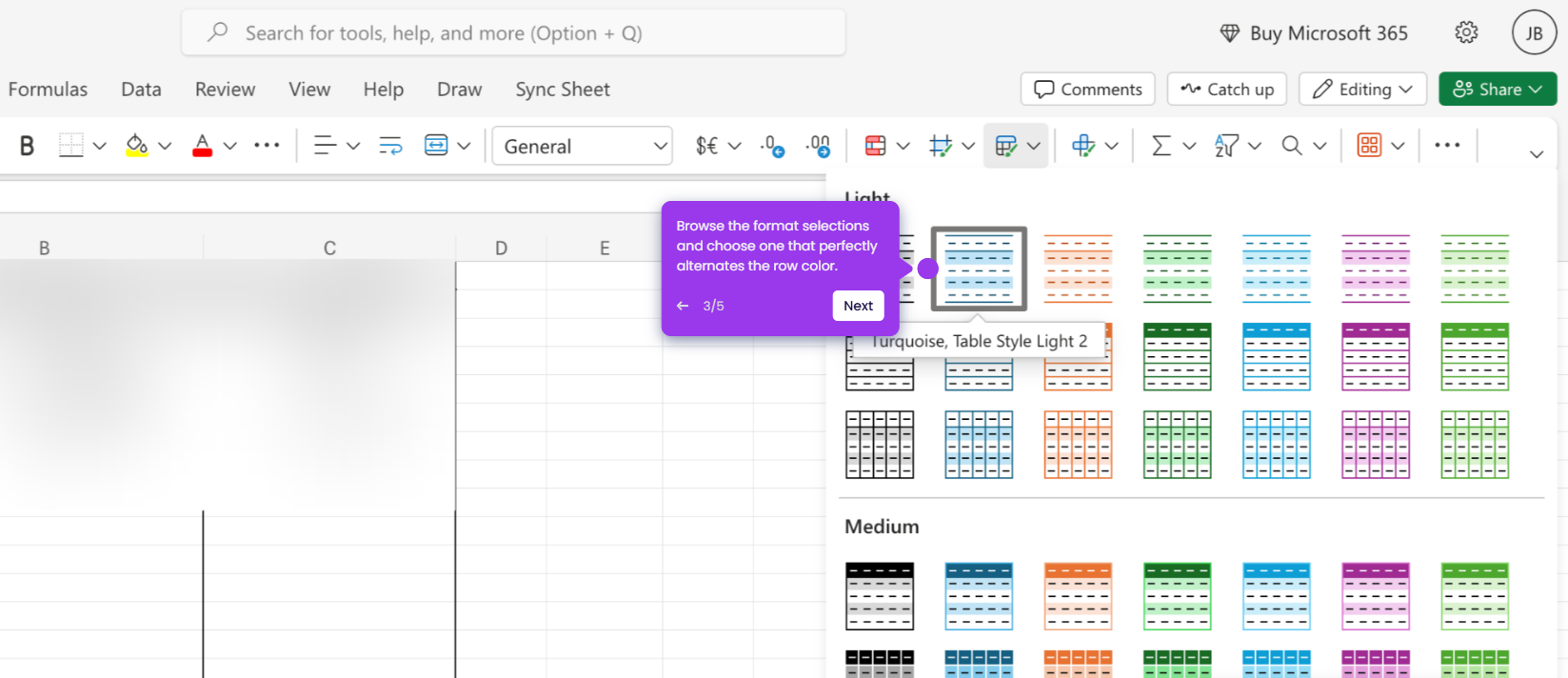Open the Data tab
The width and height of the screenshot is (1568, 678).
tap(141, 90)
